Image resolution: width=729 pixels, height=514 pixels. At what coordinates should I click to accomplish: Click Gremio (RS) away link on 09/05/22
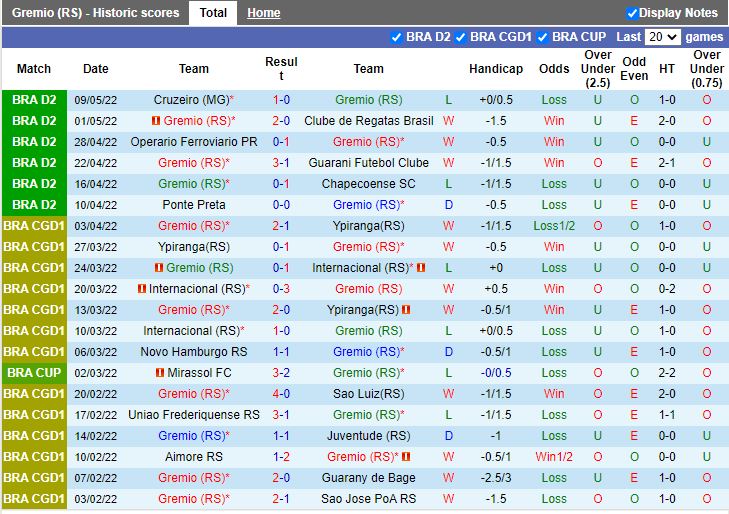click(369, 100)
